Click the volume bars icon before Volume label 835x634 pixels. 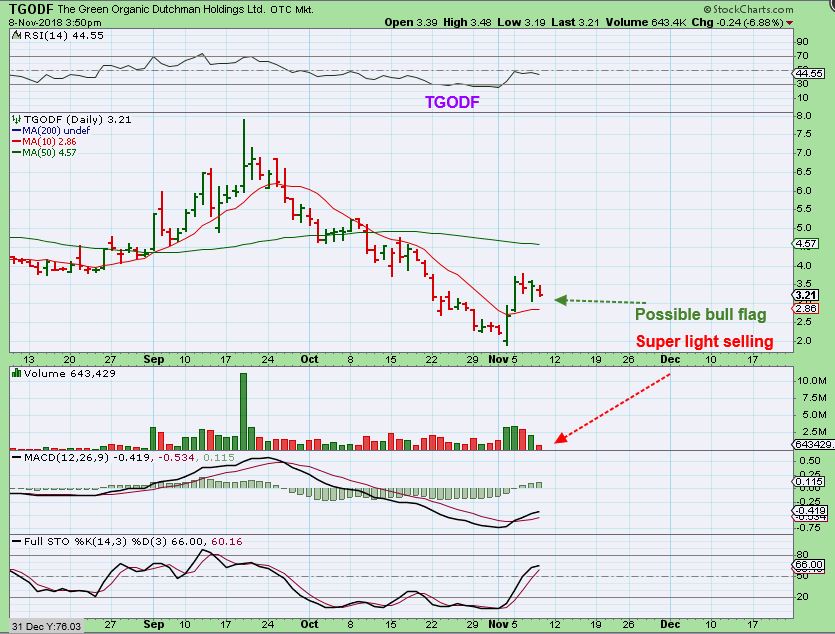[17, 373]
